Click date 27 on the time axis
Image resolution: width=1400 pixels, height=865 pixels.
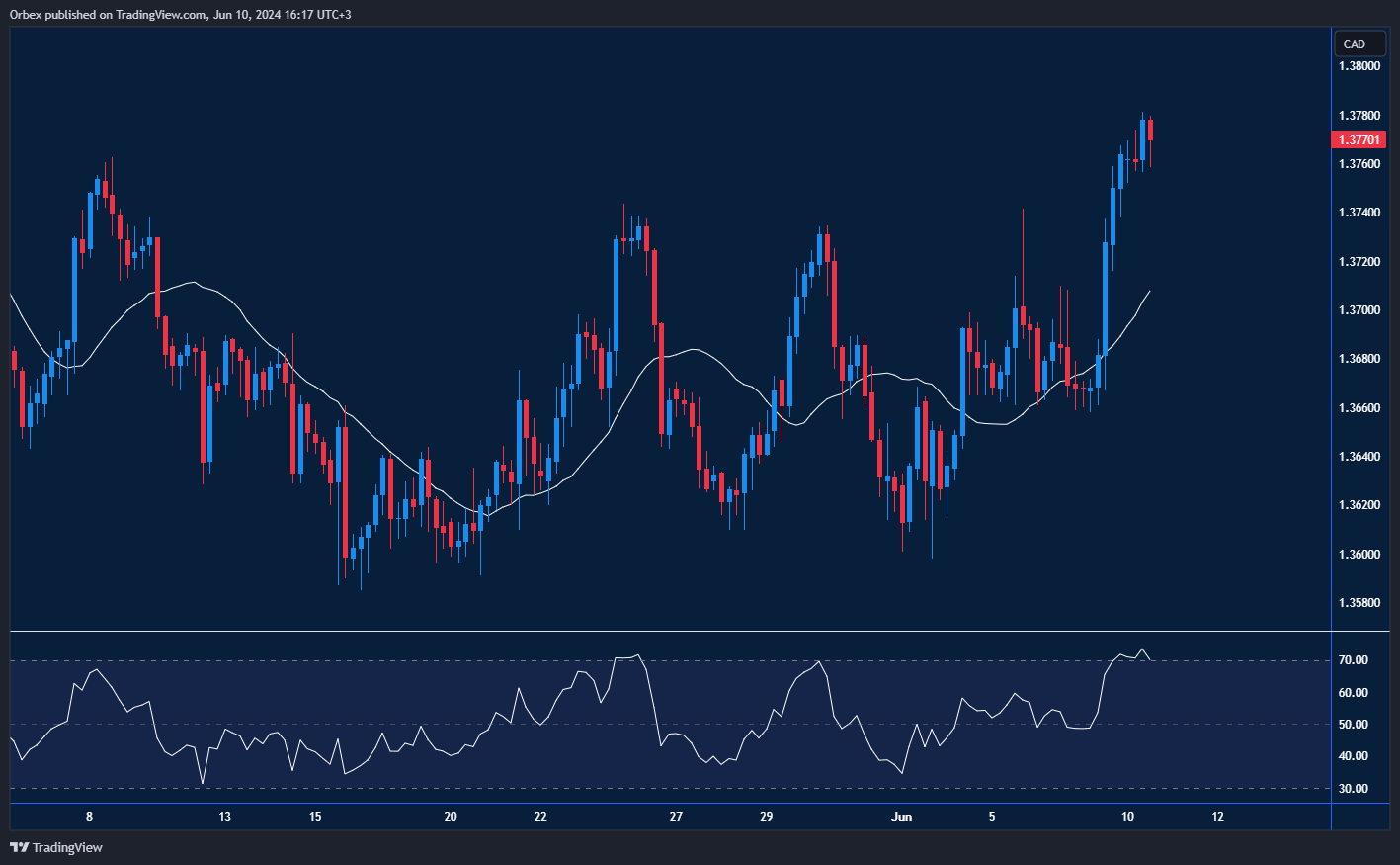[x=676, y=817]
